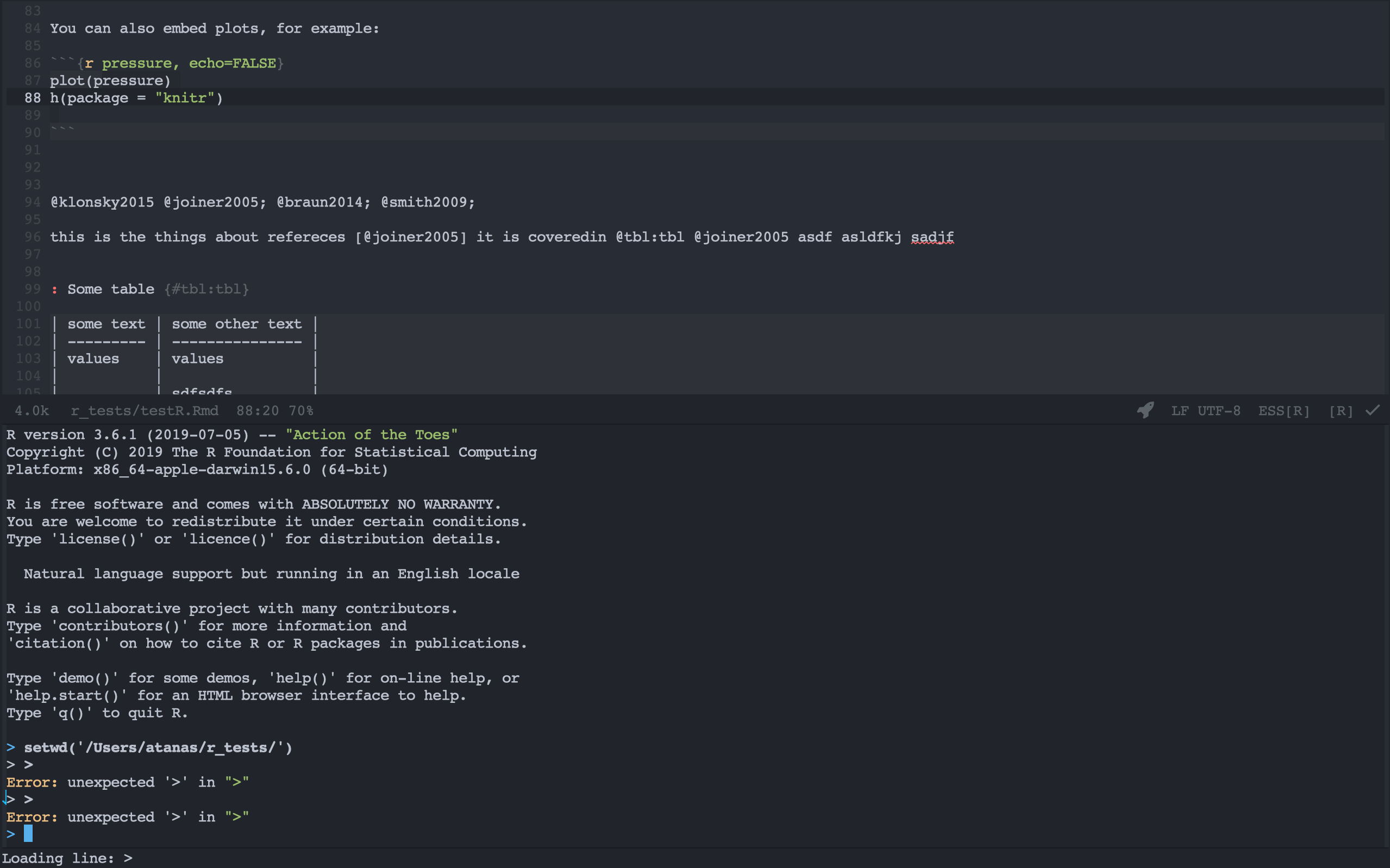Click the @joiner2005 citation in brackets

pos(411,236)
